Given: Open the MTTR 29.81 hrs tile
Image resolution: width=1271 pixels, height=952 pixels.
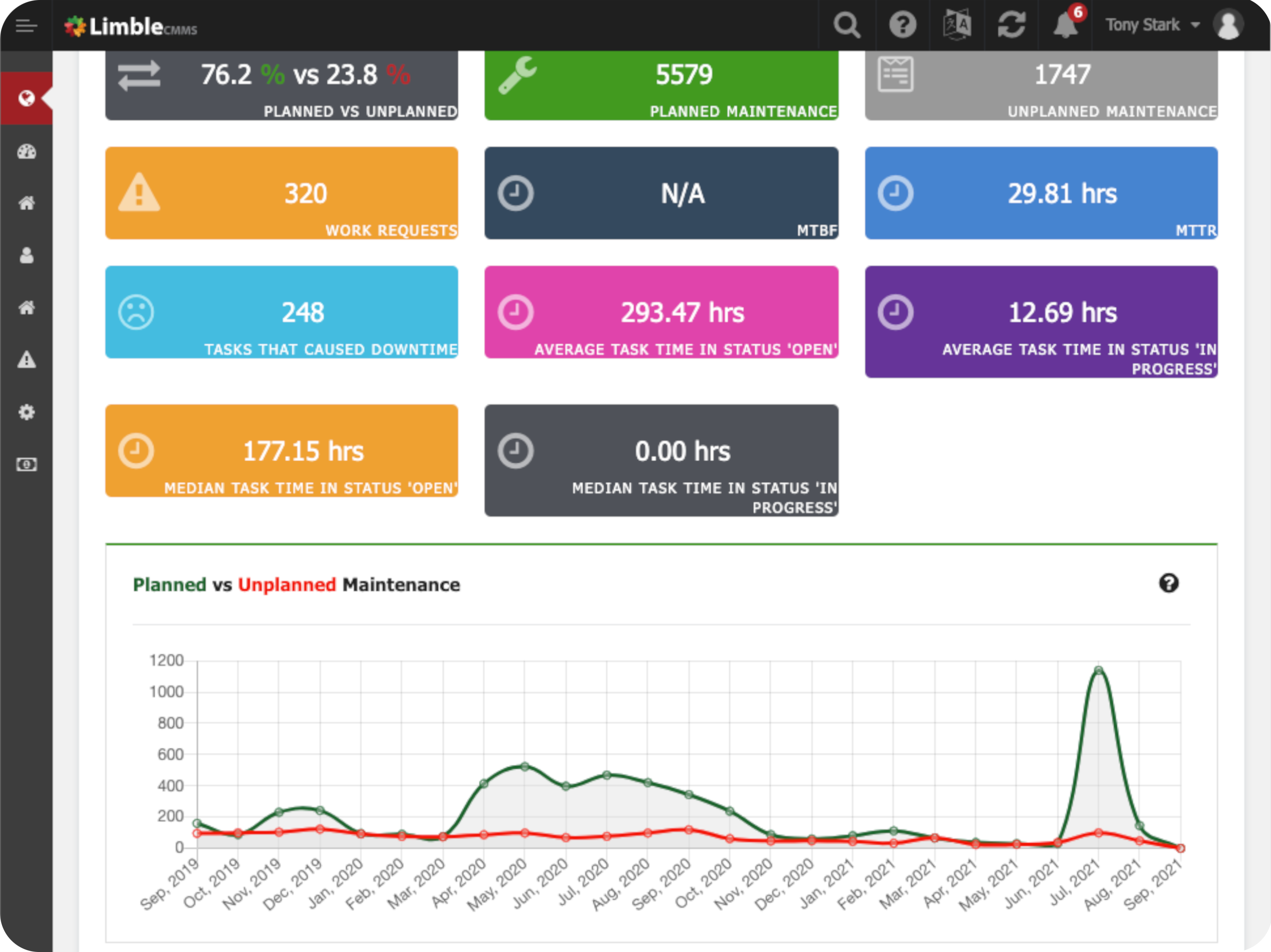Looking at the screenshot, I should click(x=1041, y=193).
